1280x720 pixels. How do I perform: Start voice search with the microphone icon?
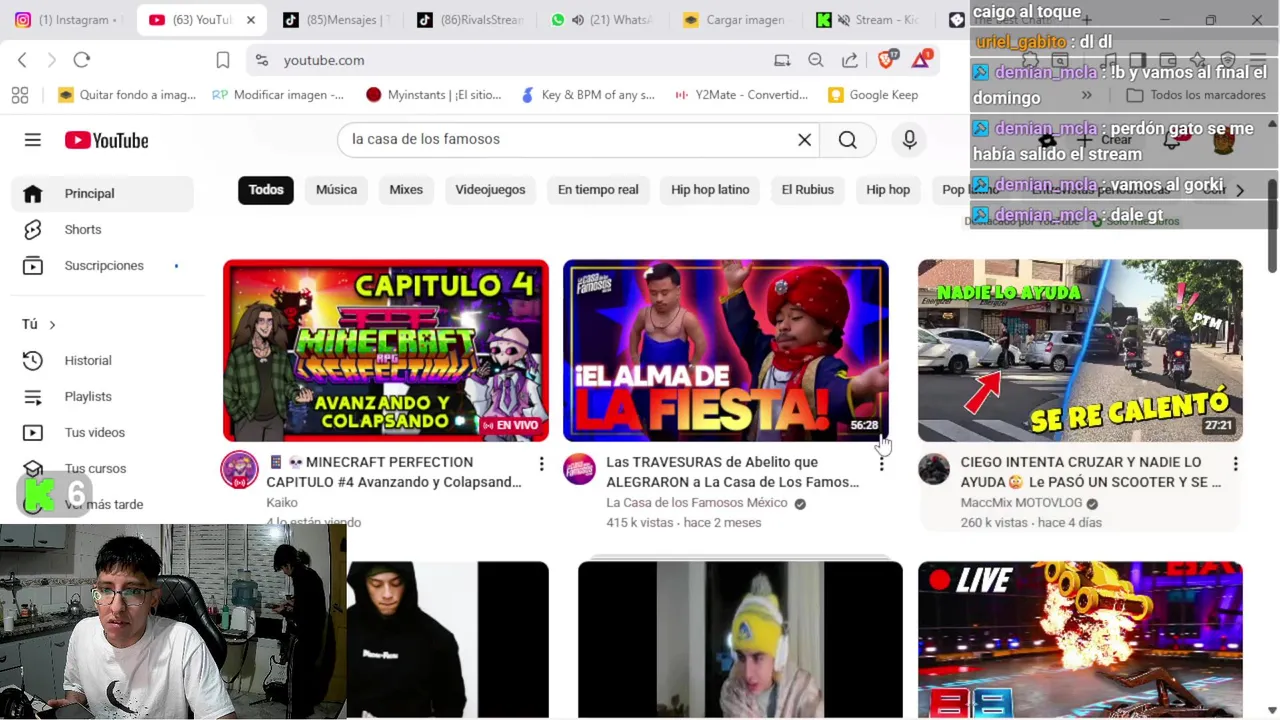(x=909, y=140)
